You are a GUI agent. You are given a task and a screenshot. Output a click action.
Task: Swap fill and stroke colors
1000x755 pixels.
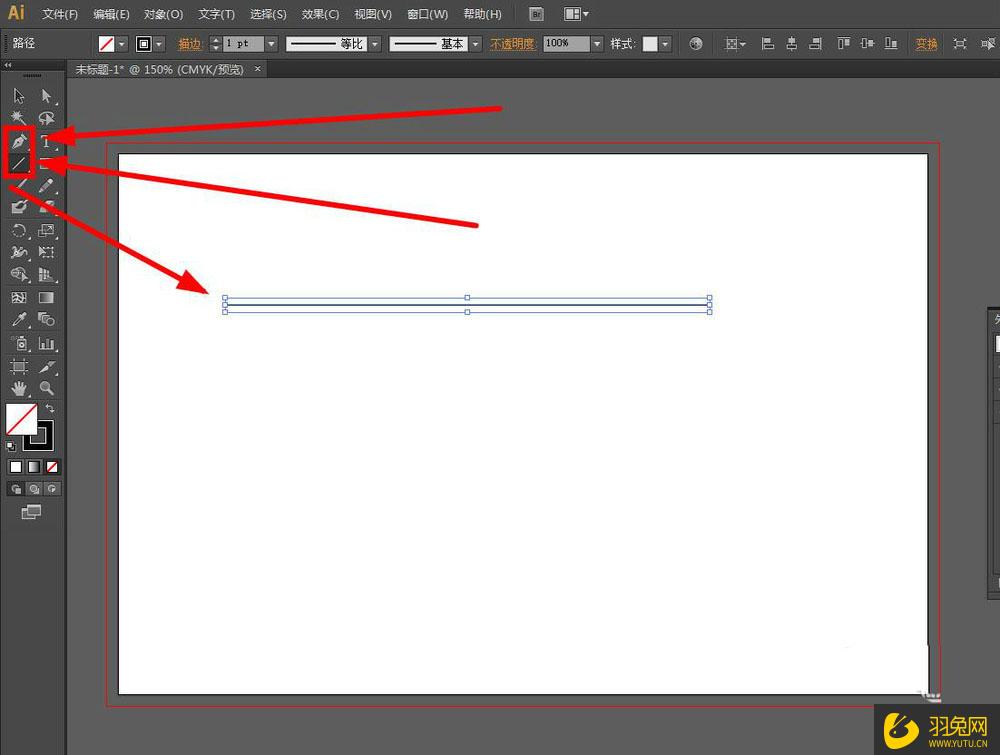click(50, 409)
